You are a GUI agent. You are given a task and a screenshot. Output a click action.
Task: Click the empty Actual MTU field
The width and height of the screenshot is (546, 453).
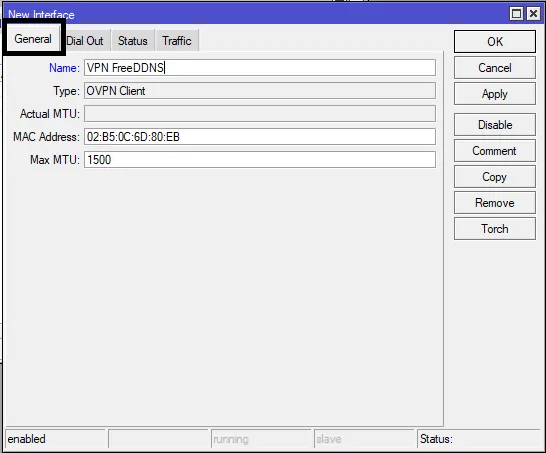260,114
